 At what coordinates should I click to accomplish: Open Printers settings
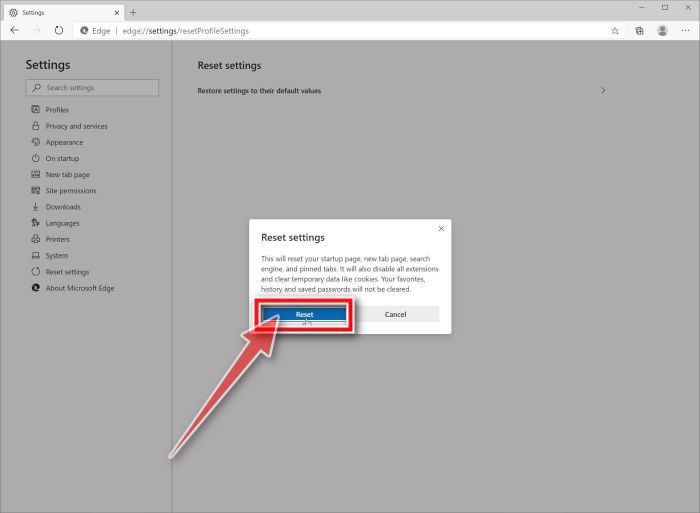[x=50, y=239]
